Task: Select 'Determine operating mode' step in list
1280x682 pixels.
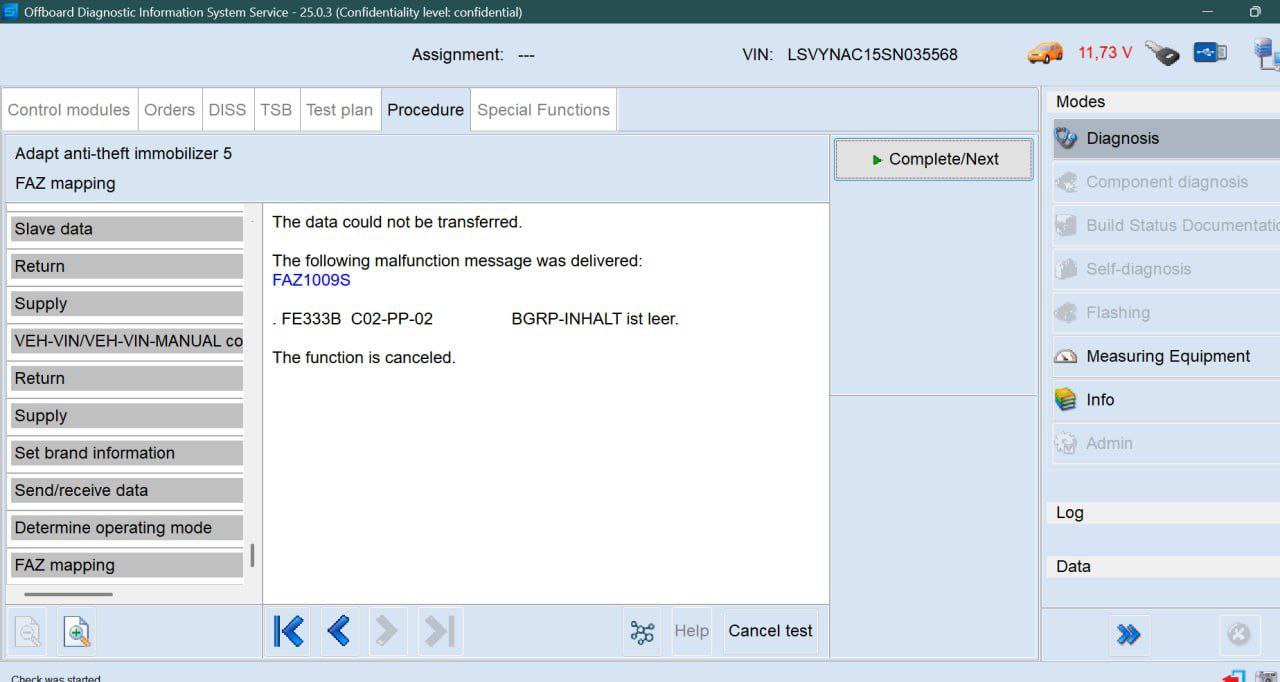Action: click(x=126, y=528)
